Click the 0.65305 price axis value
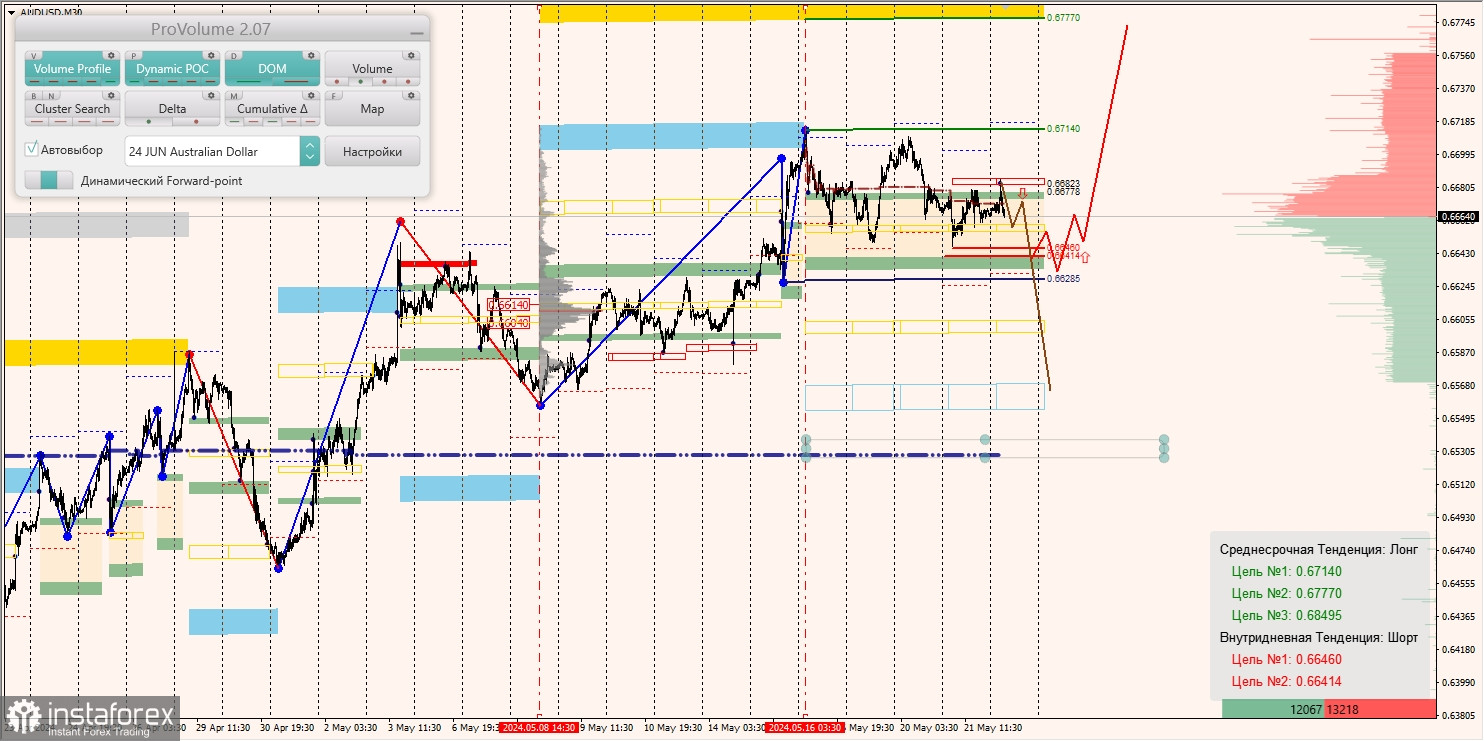The height and width of the screenshot is (741, 1484). (1458, 452)
